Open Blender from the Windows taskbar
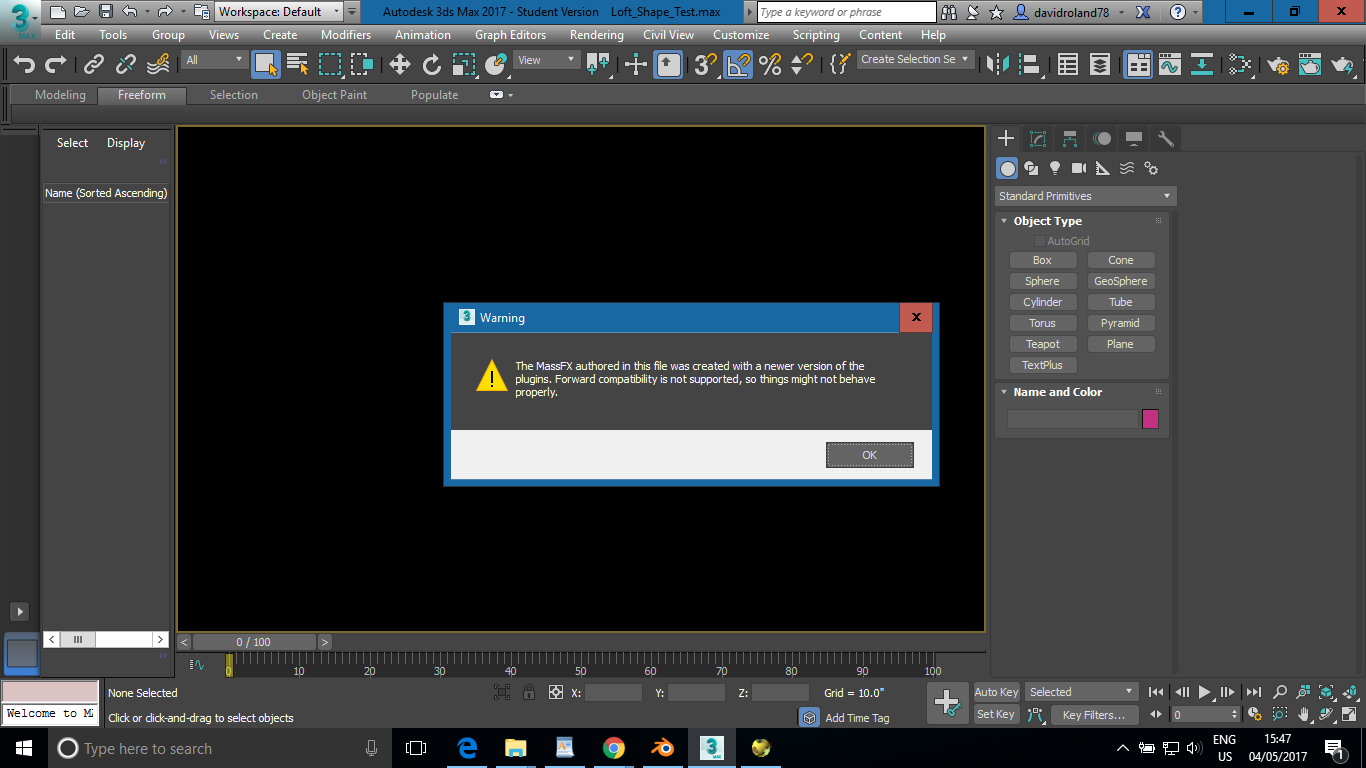This screenshot has height=768, width=1366. click(661, 748)
